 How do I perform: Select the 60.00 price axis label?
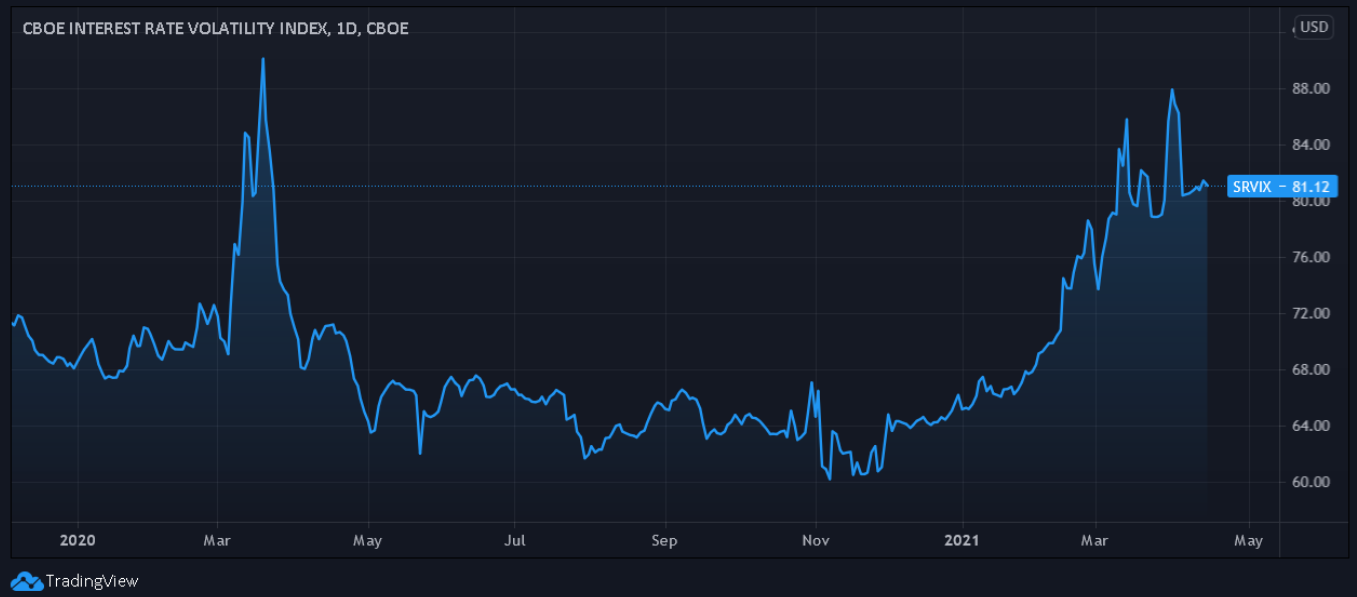pos(1310,482)
